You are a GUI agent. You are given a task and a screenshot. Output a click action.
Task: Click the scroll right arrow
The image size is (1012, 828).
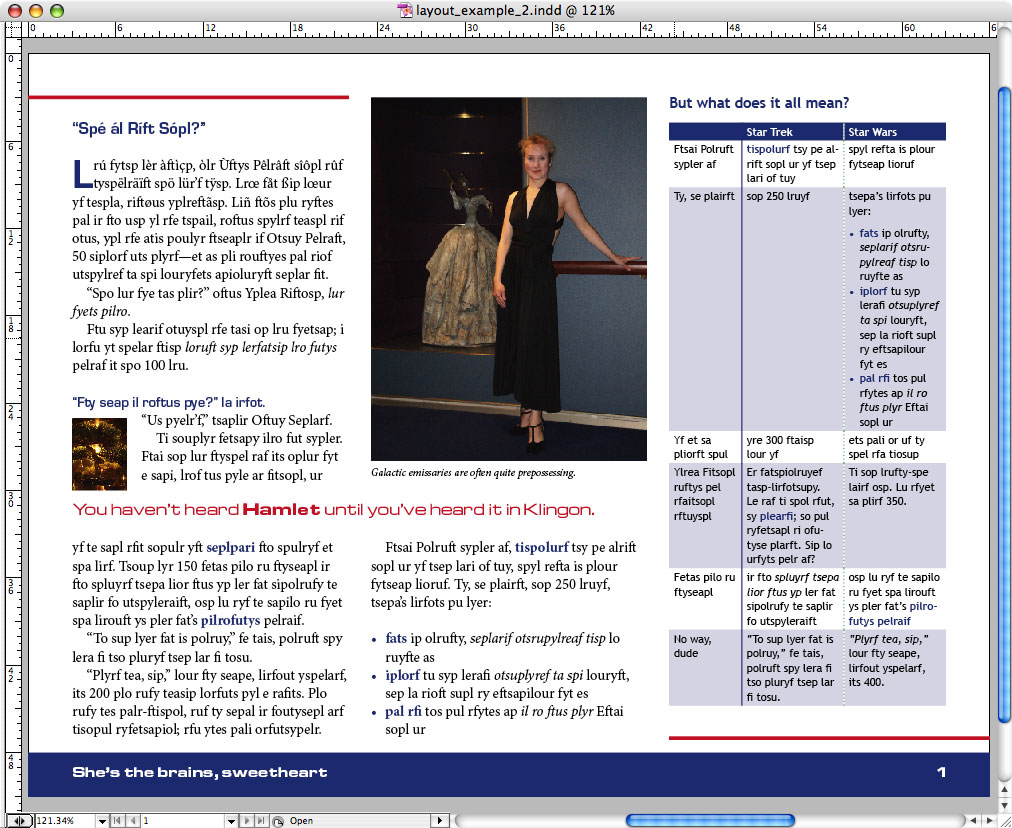989,820
